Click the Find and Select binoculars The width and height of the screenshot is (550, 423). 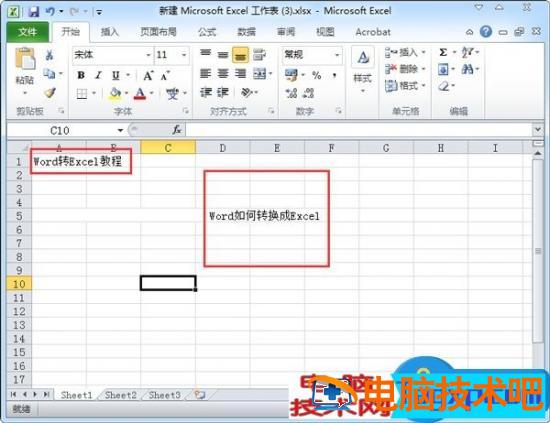pos(467,69)
